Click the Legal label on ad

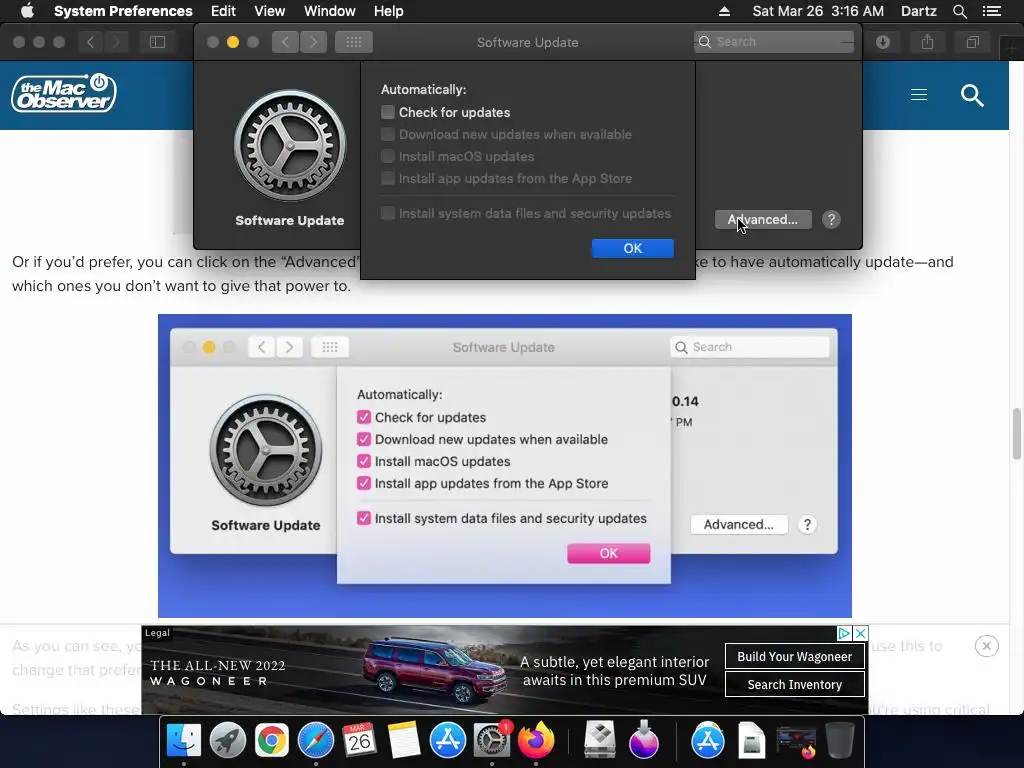point(157,632)
